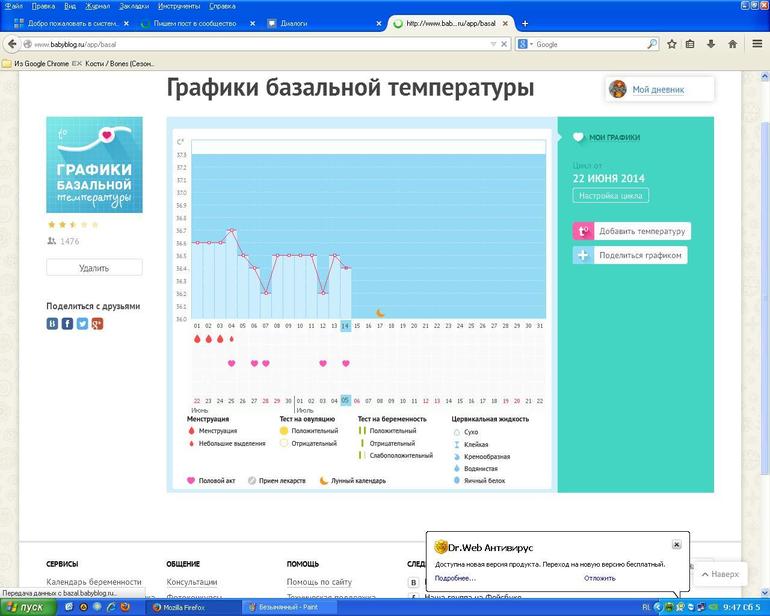Open the Журнал menu

(x=97, y=6)
